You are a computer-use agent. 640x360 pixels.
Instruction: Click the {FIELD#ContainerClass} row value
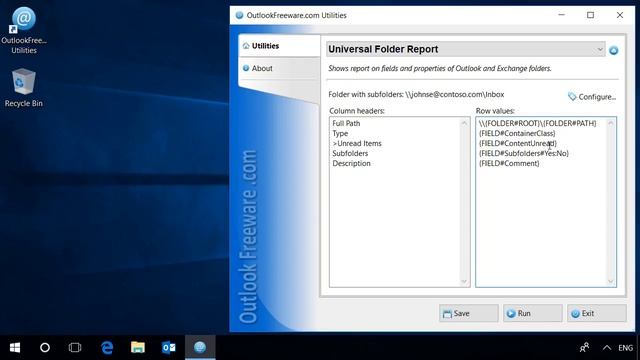pos(517,133)
